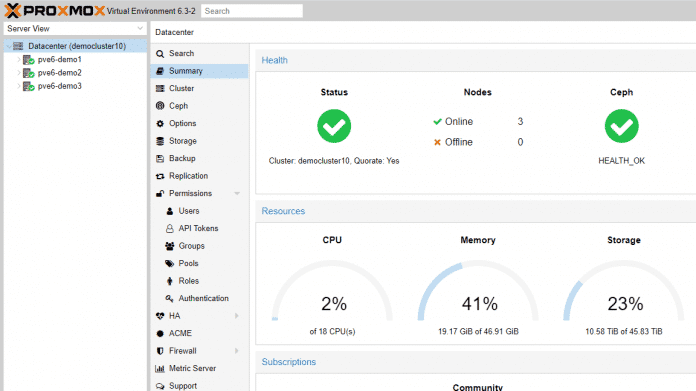Click the Storage 23% usage gauge
This screenshot has height=391, width=696.
pos(624,291)
